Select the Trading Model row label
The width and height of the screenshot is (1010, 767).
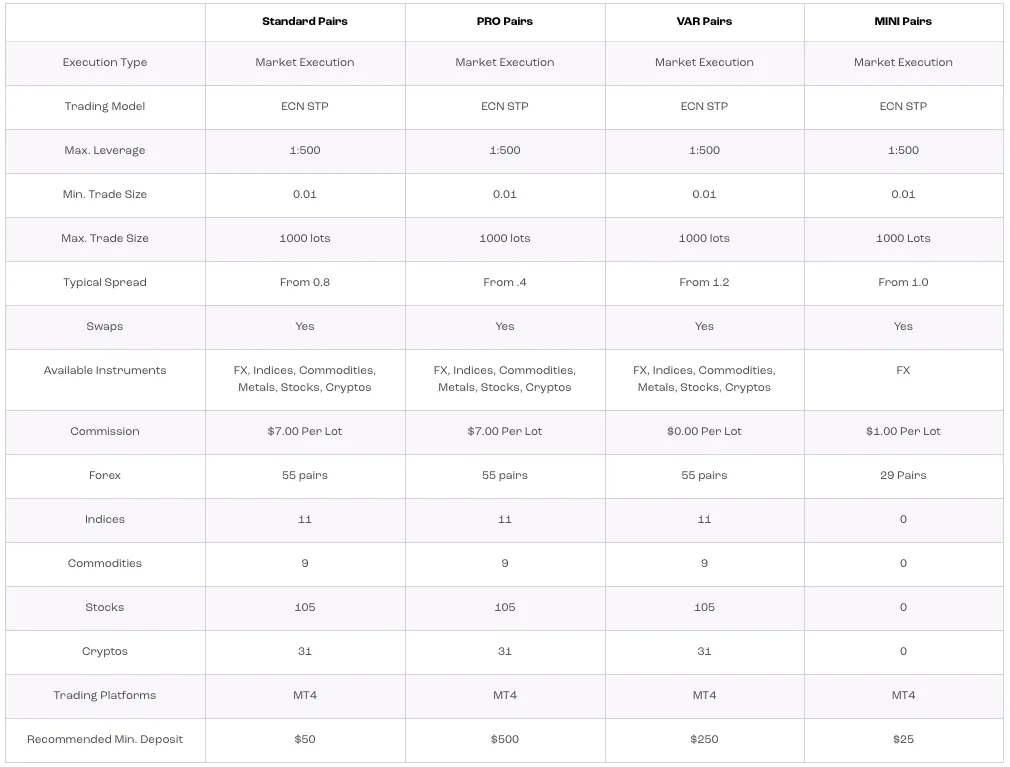[105, 106]
